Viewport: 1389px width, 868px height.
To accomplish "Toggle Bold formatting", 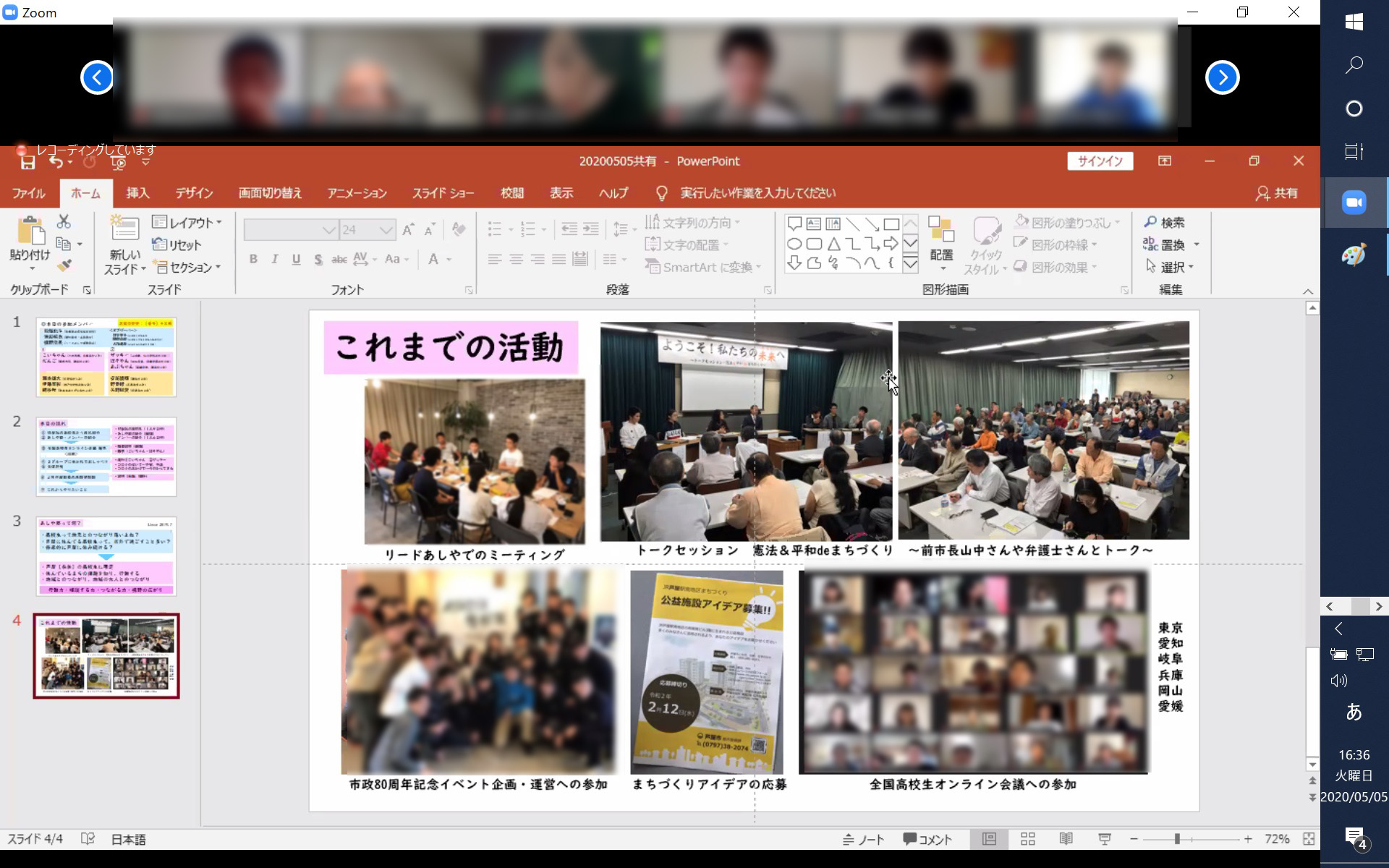I will tap(253, 259).
